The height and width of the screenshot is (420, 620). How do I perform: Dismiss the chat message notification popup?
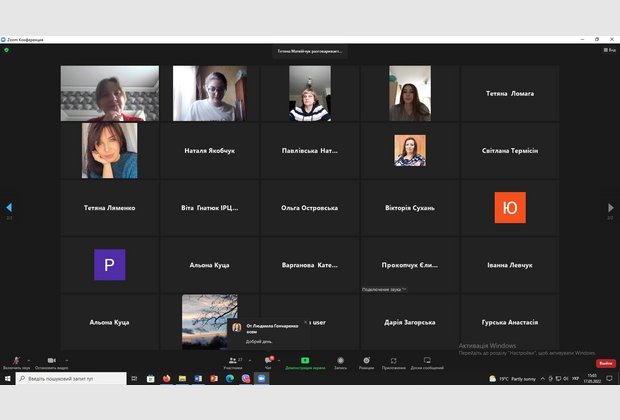click(305, 322)
